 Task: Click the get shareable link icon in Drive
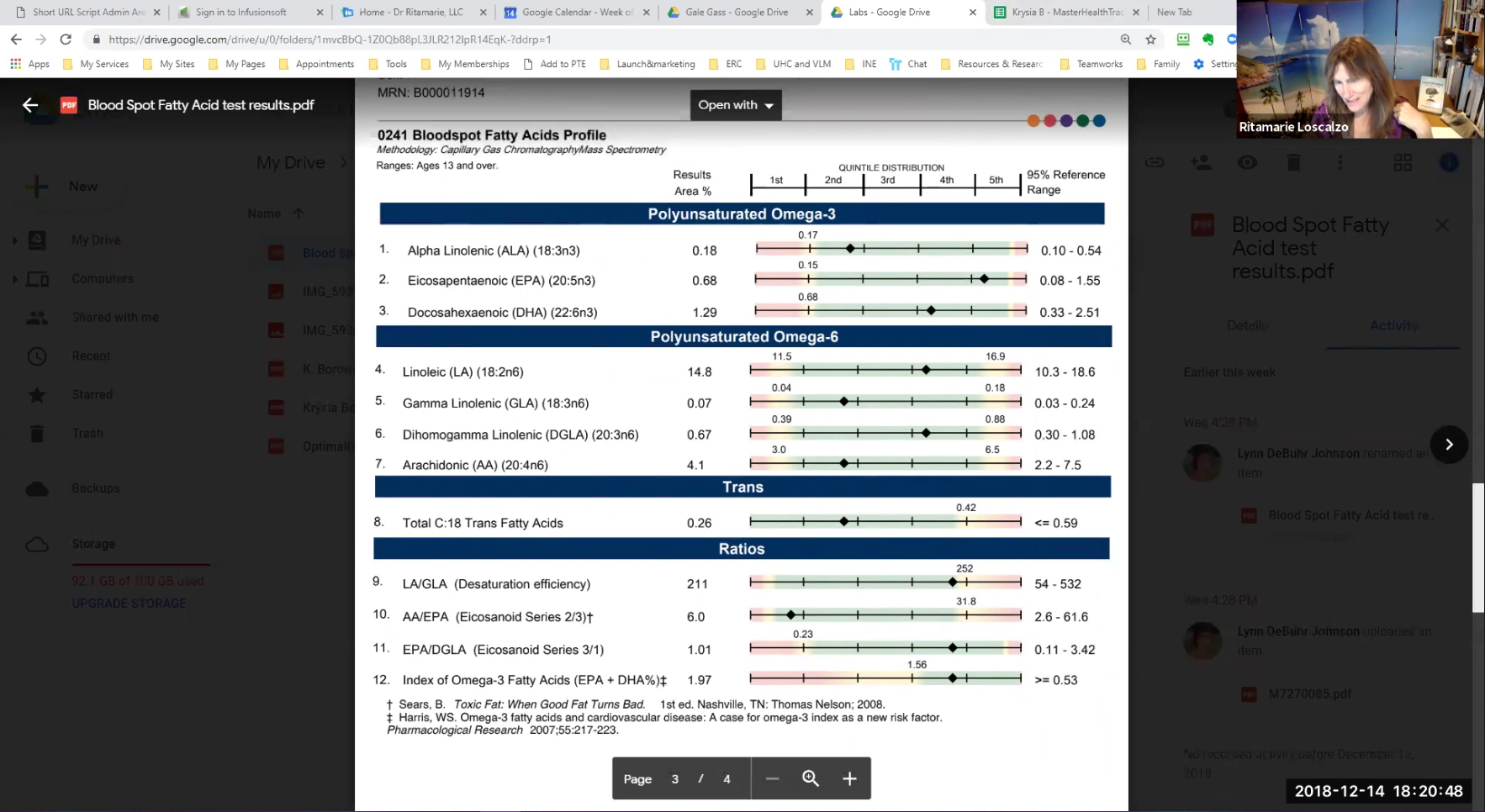pos(1155,162)
